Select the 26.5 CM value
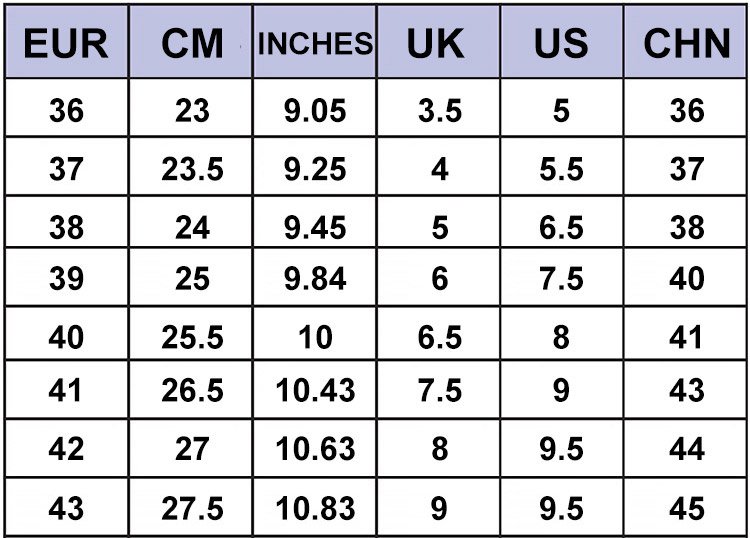Viewport: 750px width, 538px height. pyautogui.click(x=192, y=391)
